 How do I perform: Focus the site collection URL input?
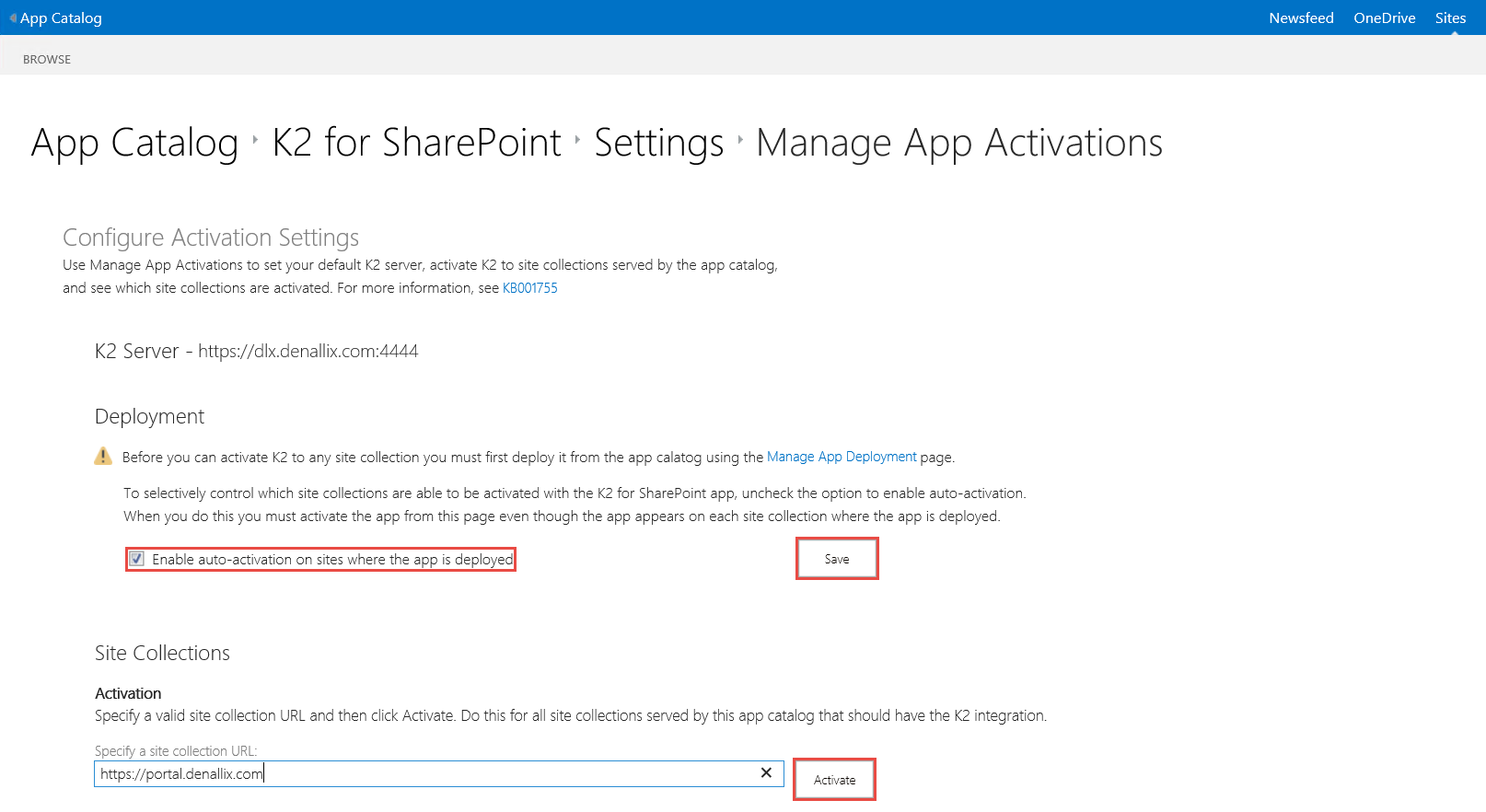[x=424, y=773]
